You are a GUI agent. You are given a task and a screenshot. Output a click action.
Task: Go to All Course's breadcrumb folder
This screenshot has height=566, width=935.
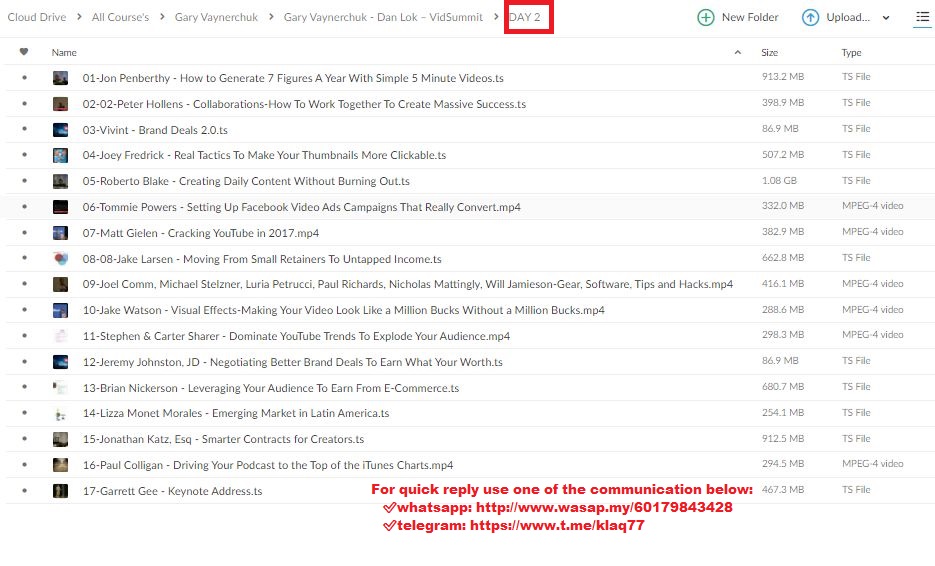pyautogui.click(x=120, y=17)
